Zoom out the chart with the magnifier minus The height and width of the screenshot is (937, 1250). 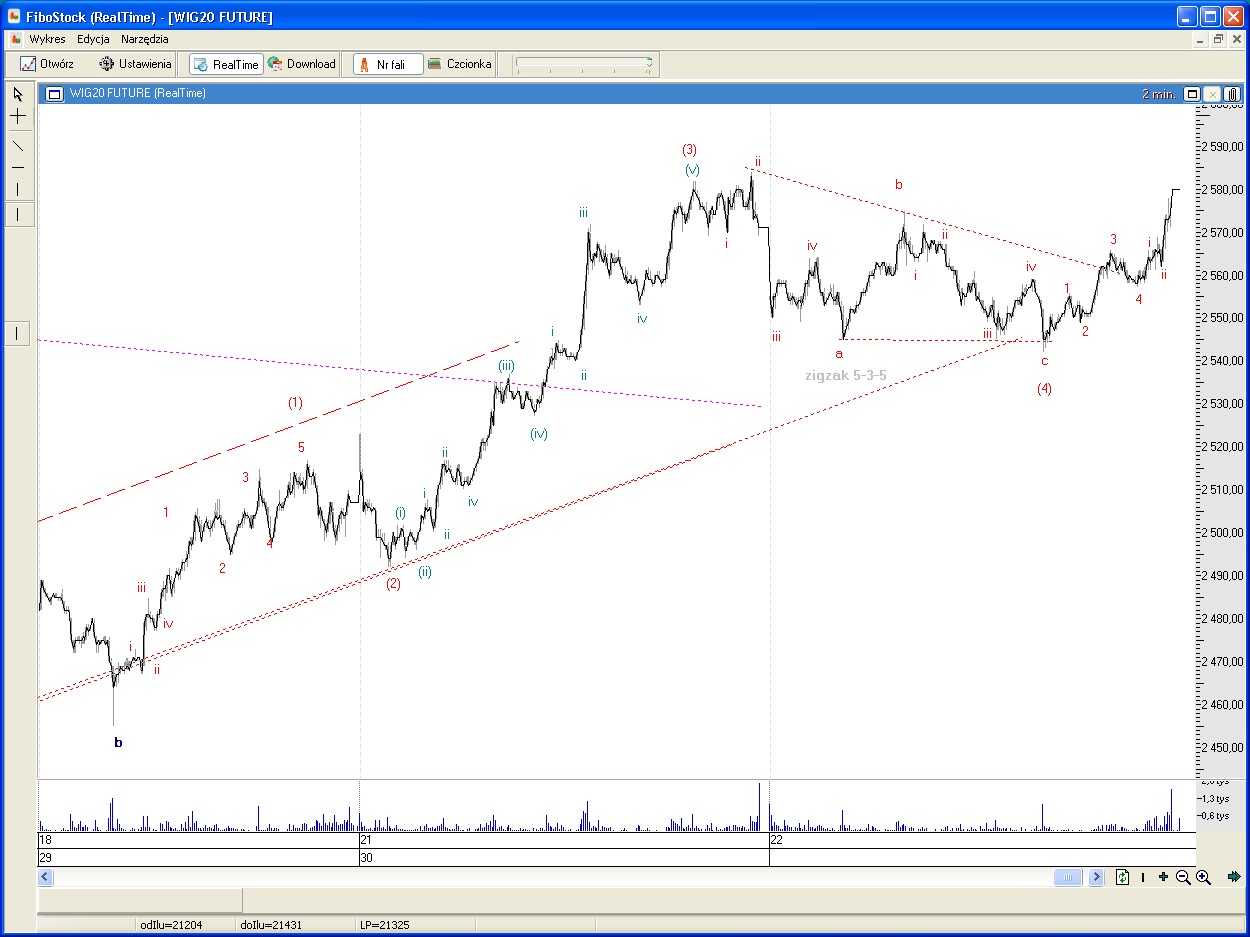1183,877
